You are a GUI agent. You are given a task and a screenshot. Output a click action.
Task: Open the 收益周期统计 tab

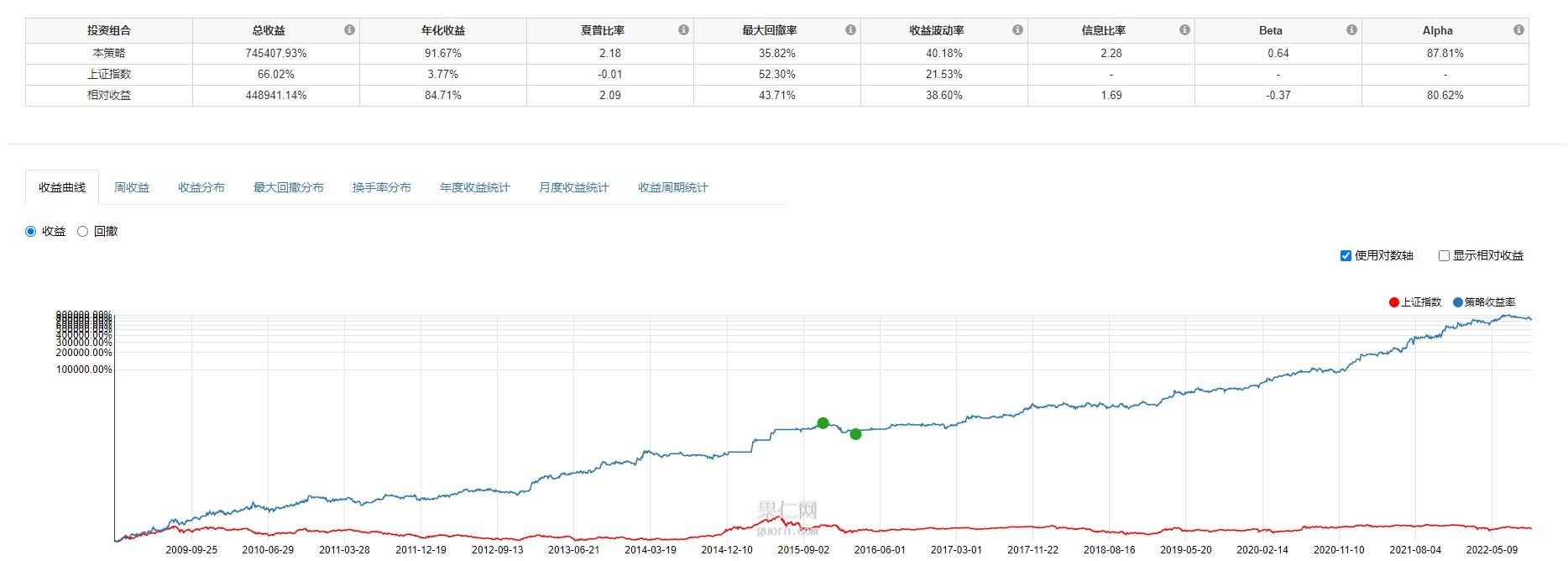pyautogui.click(x=673, y=187)
